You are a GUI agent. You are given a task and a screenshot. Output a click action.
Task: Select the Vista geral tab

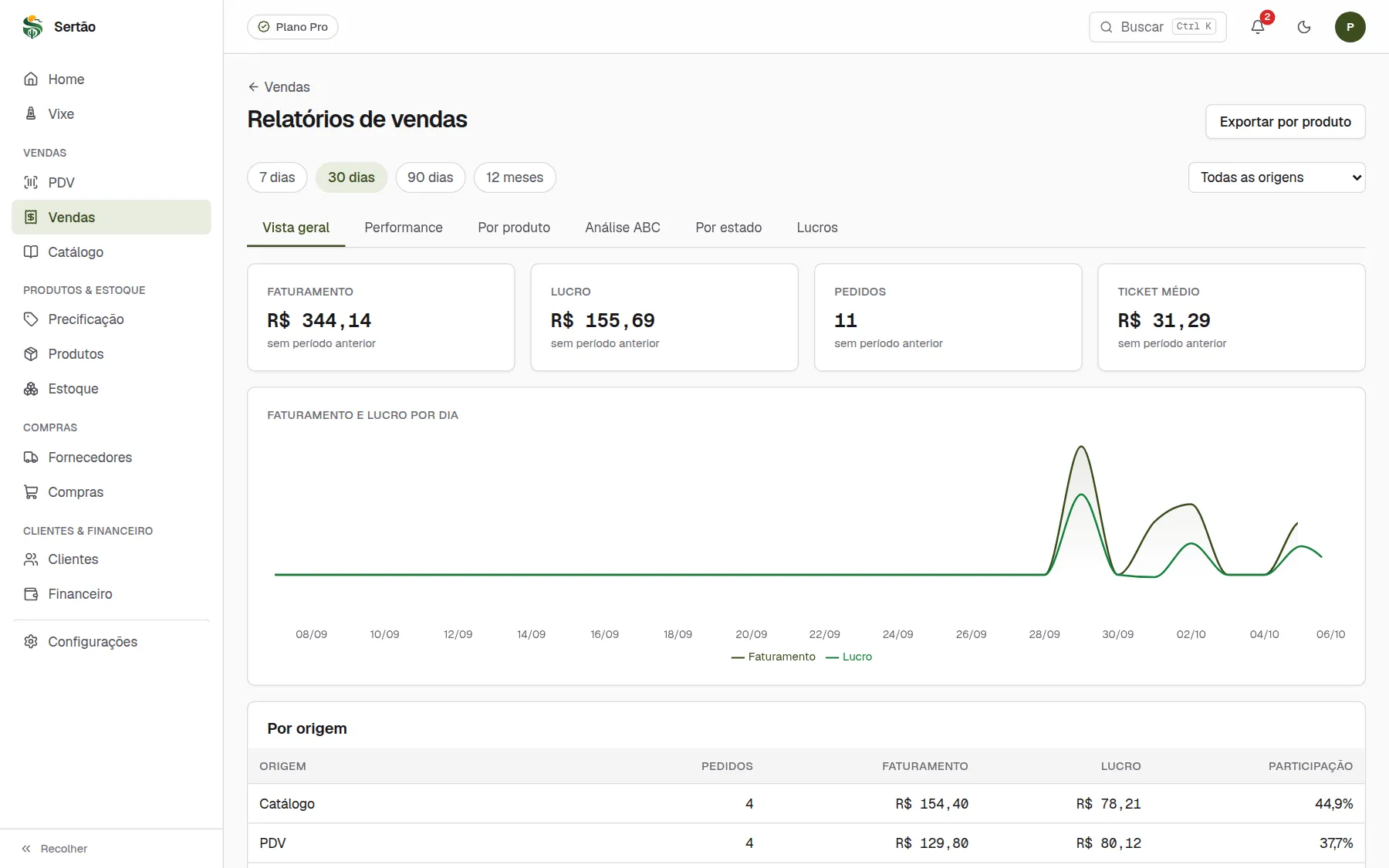296,228
